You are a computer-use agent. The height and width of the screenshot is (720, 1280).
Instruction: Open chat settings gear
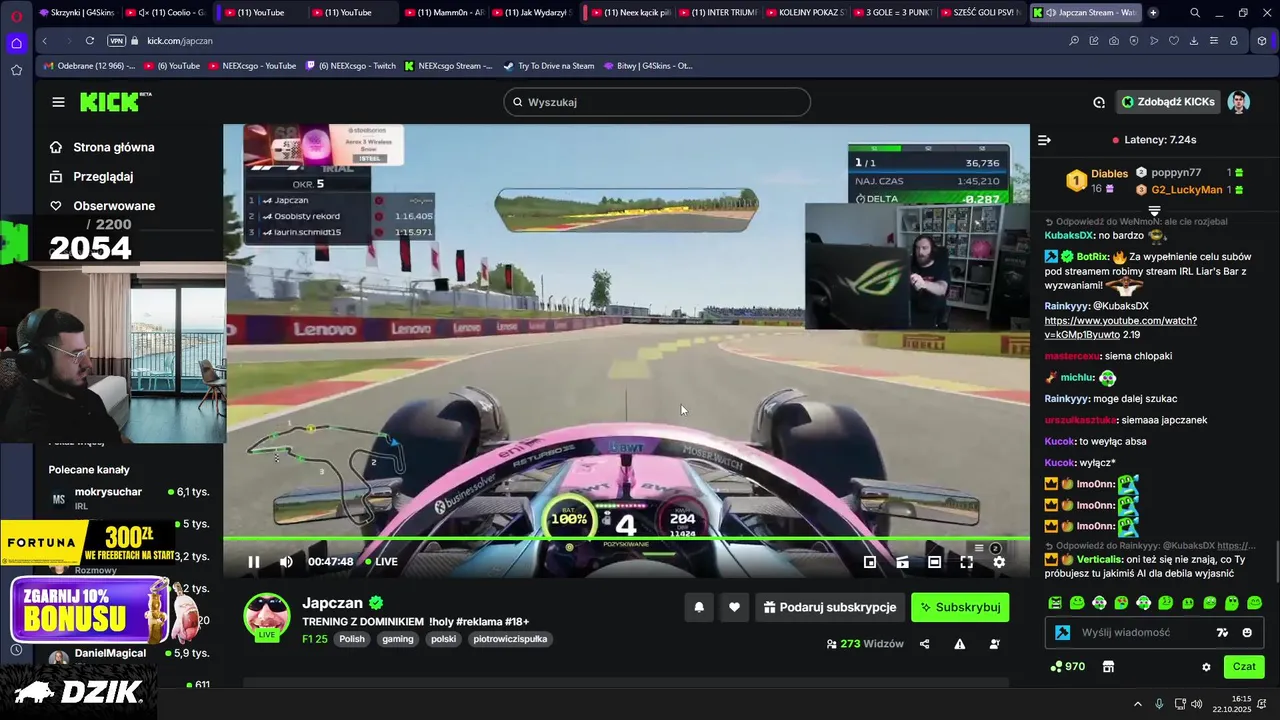tap(1206, 667)
